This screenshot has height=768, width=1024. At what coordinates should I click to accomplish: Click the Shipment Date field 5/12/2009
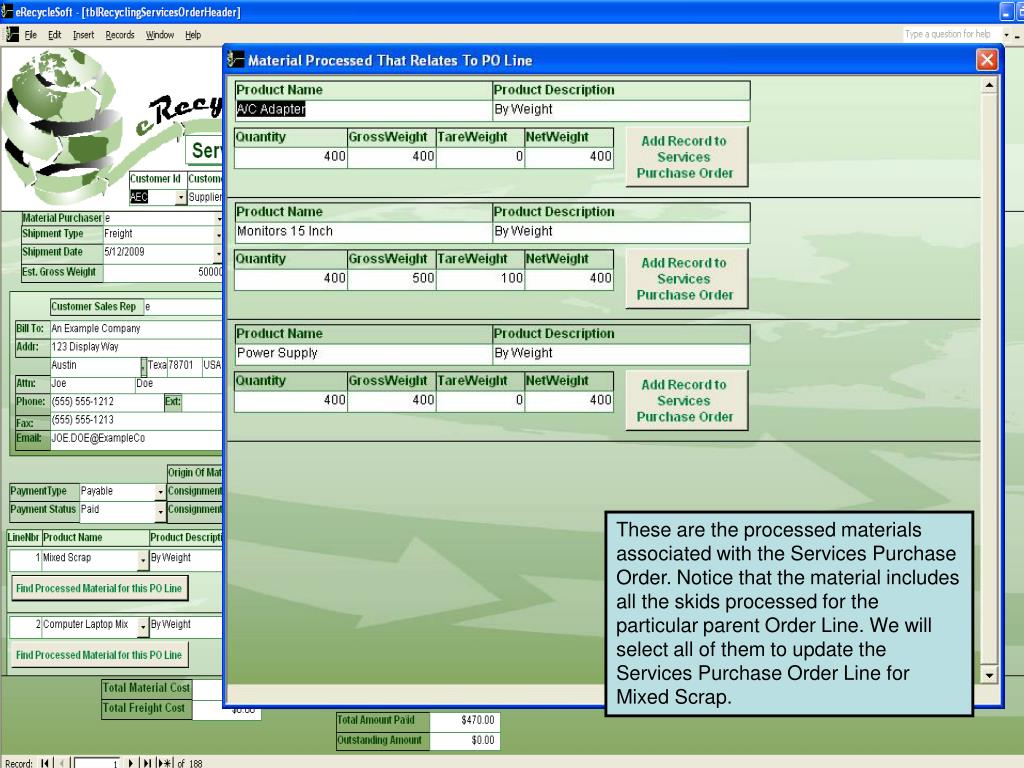point(159,252)
